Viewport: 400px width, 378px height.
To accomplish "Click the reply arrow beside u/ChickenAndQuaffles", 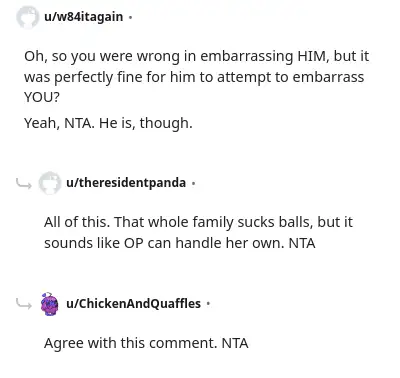I will click(24, 304).
